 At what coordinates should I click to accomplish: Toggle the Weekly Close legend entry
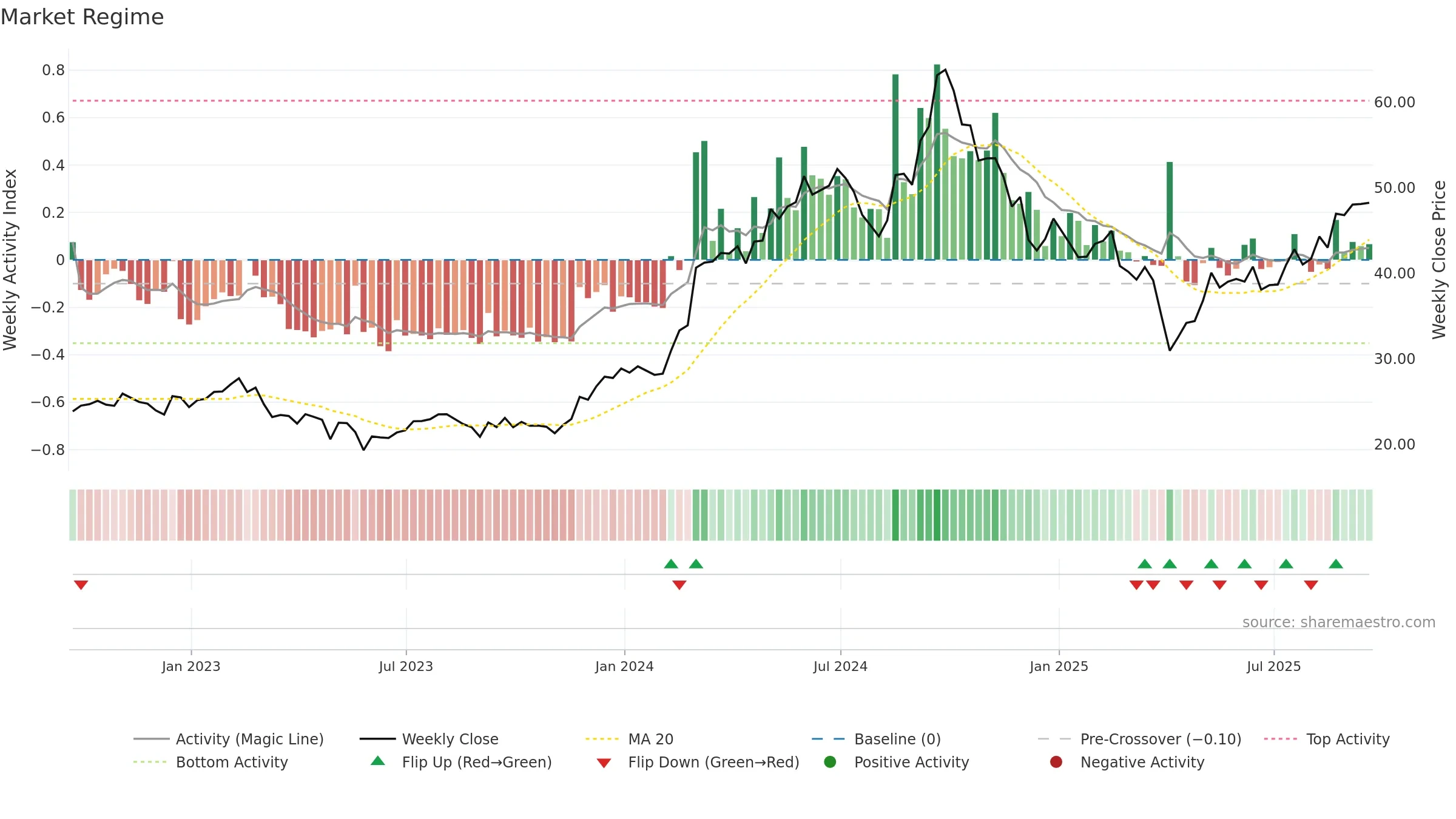pyautogui.click(x=429, y=739)
